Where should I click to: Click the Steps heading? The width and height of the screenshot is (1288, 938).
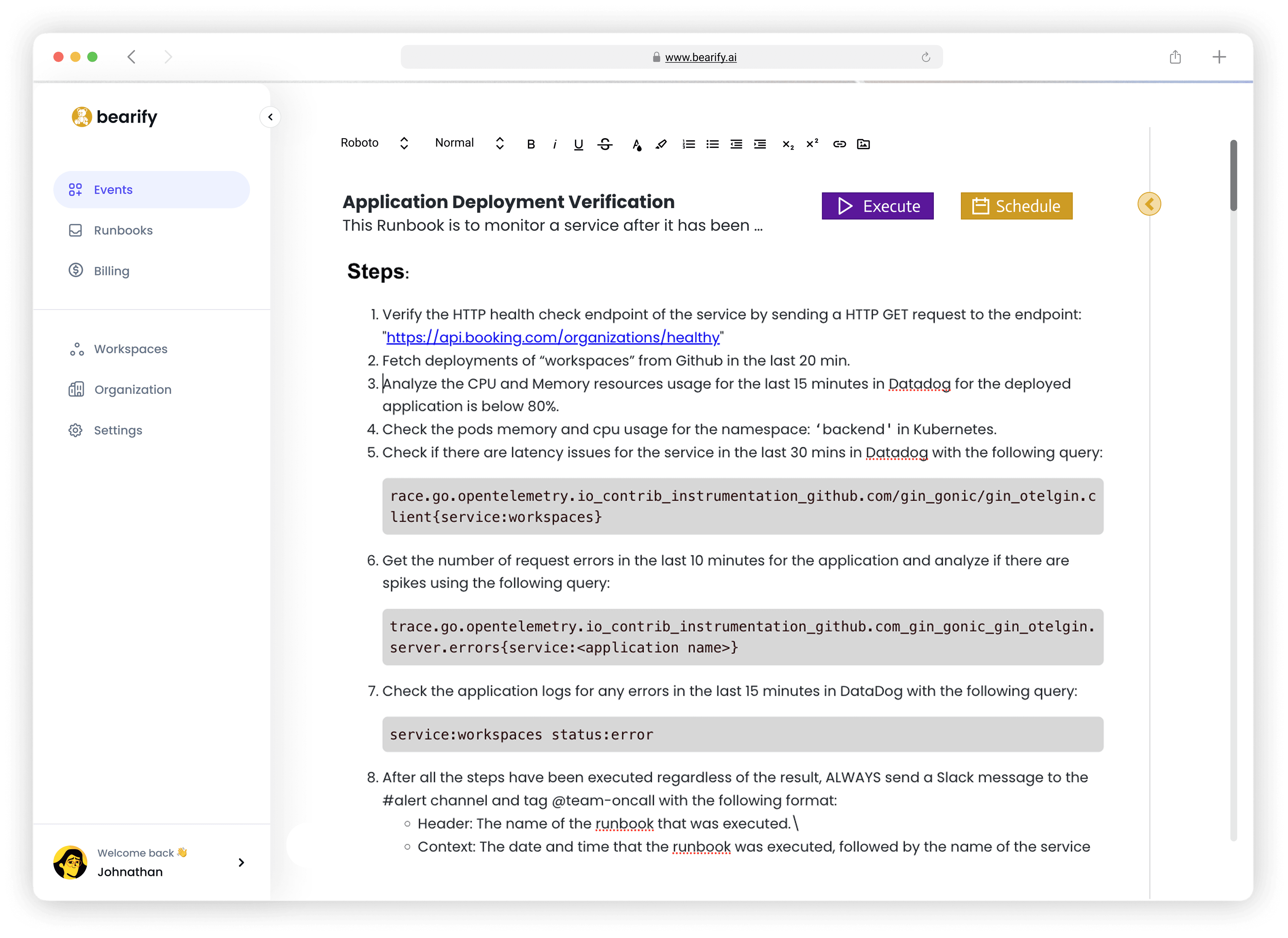[x=378, y=271]
